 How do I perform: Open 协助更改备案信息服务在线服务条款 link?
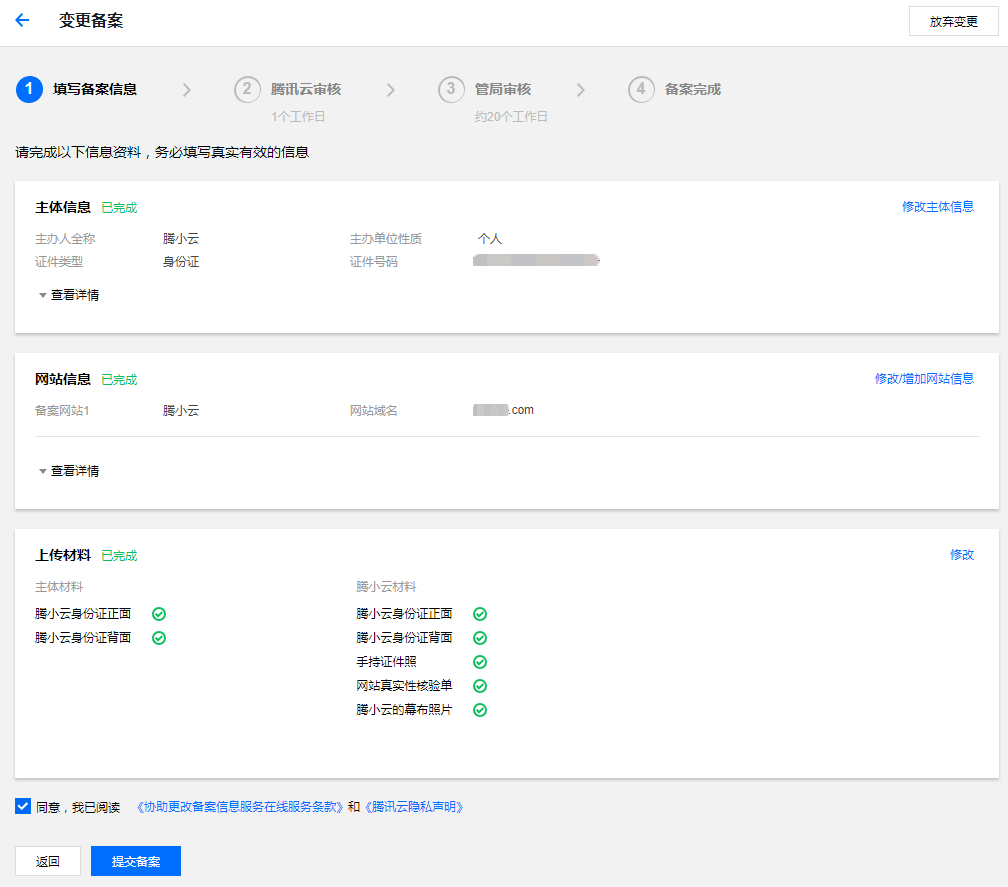point(240,807)
